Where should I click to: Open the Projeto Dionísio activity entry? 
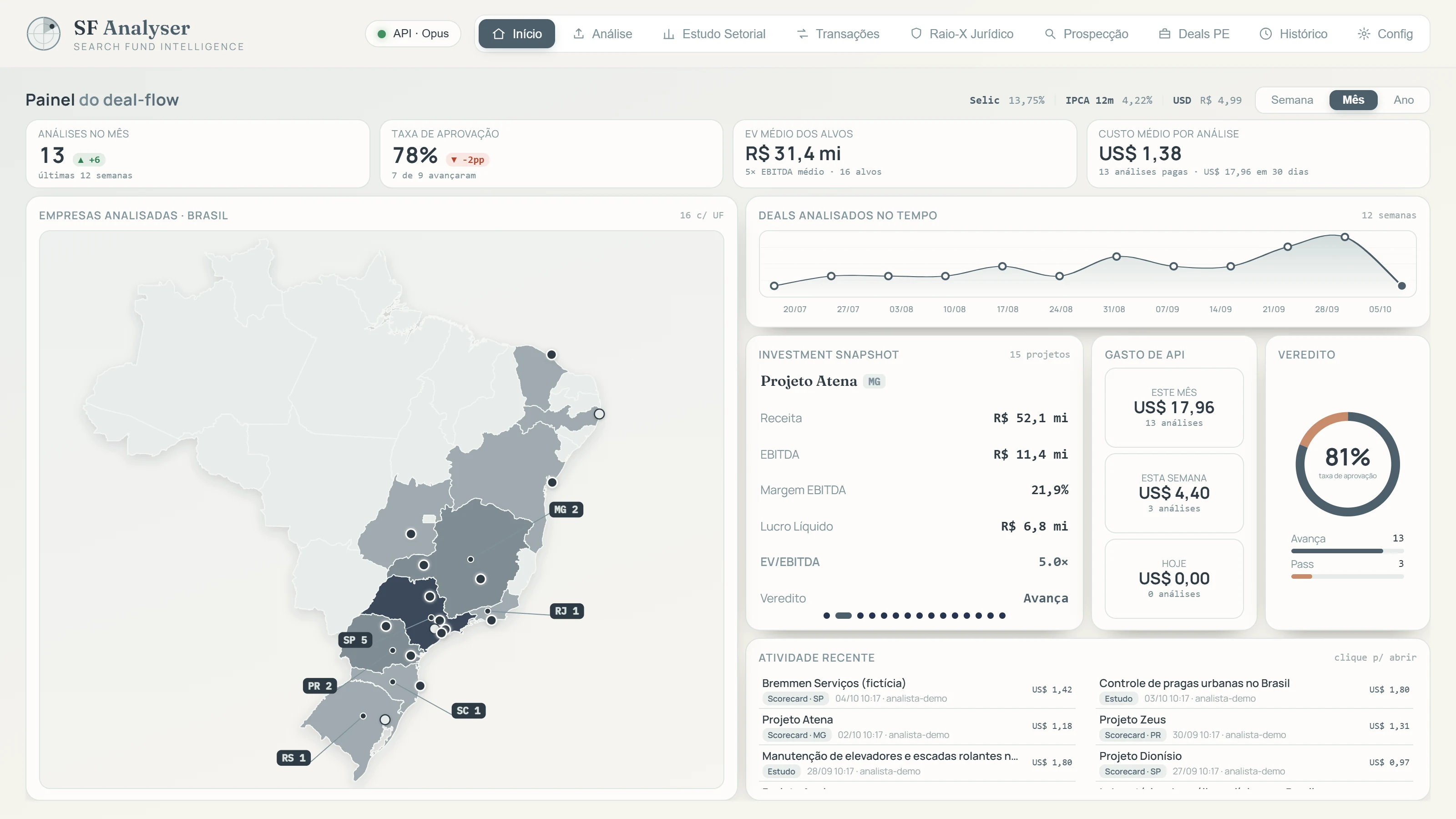1254,763
